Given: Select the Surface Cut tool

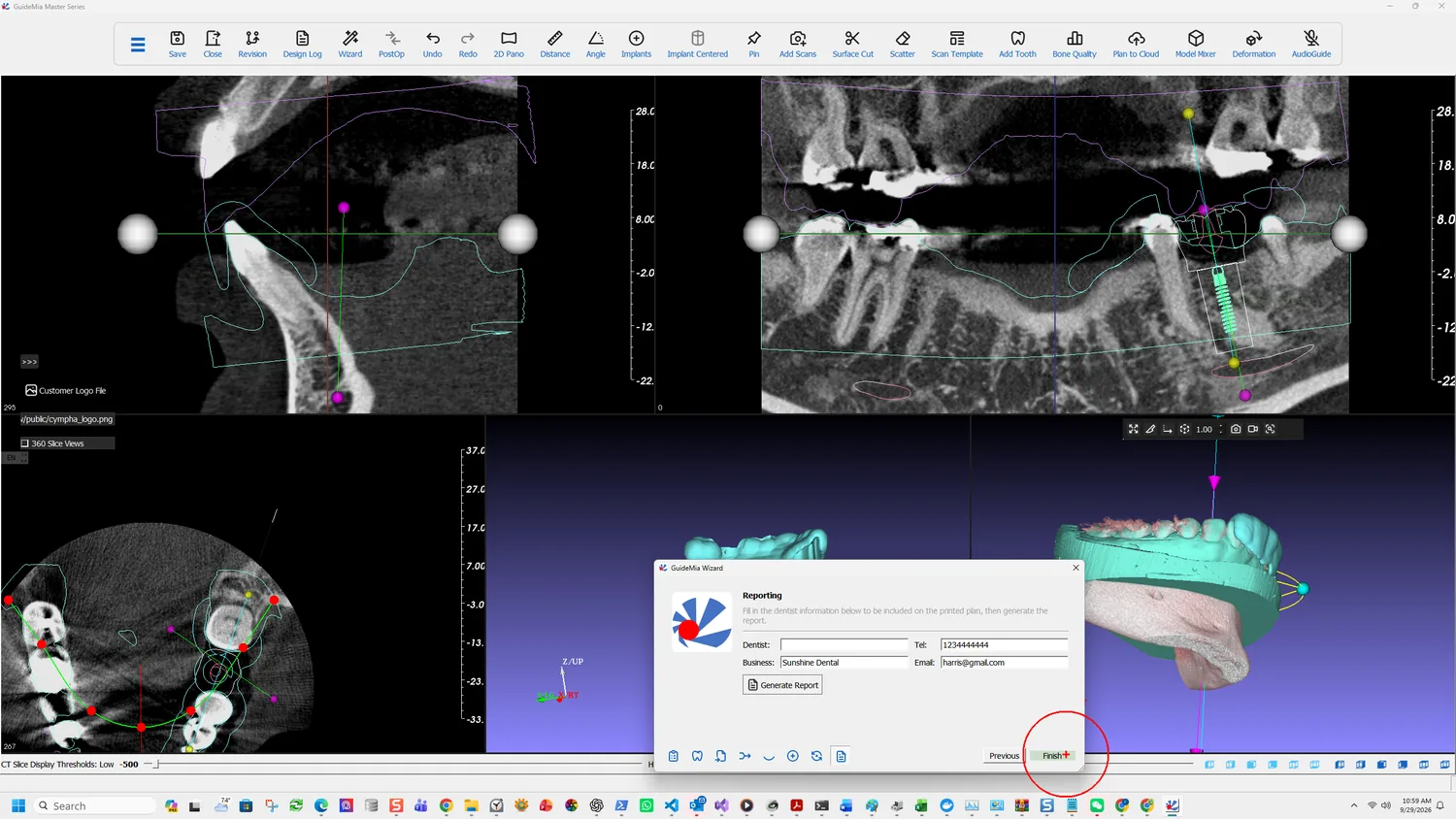Looking at the screenshot, I should (x=853, y=44).
